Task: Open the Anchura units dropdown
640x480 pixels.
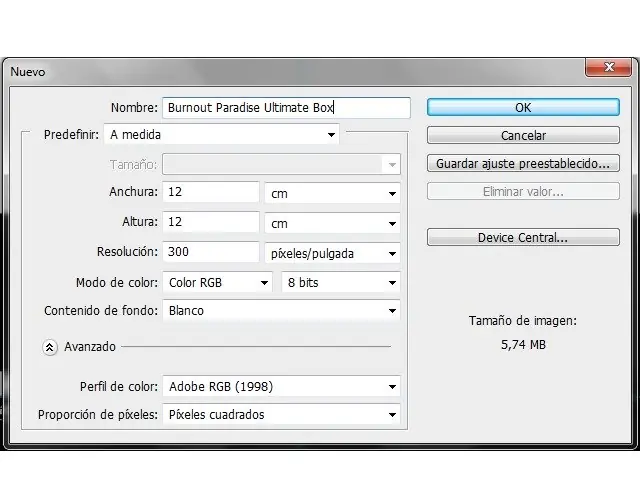Action: (x=332, y=193)
